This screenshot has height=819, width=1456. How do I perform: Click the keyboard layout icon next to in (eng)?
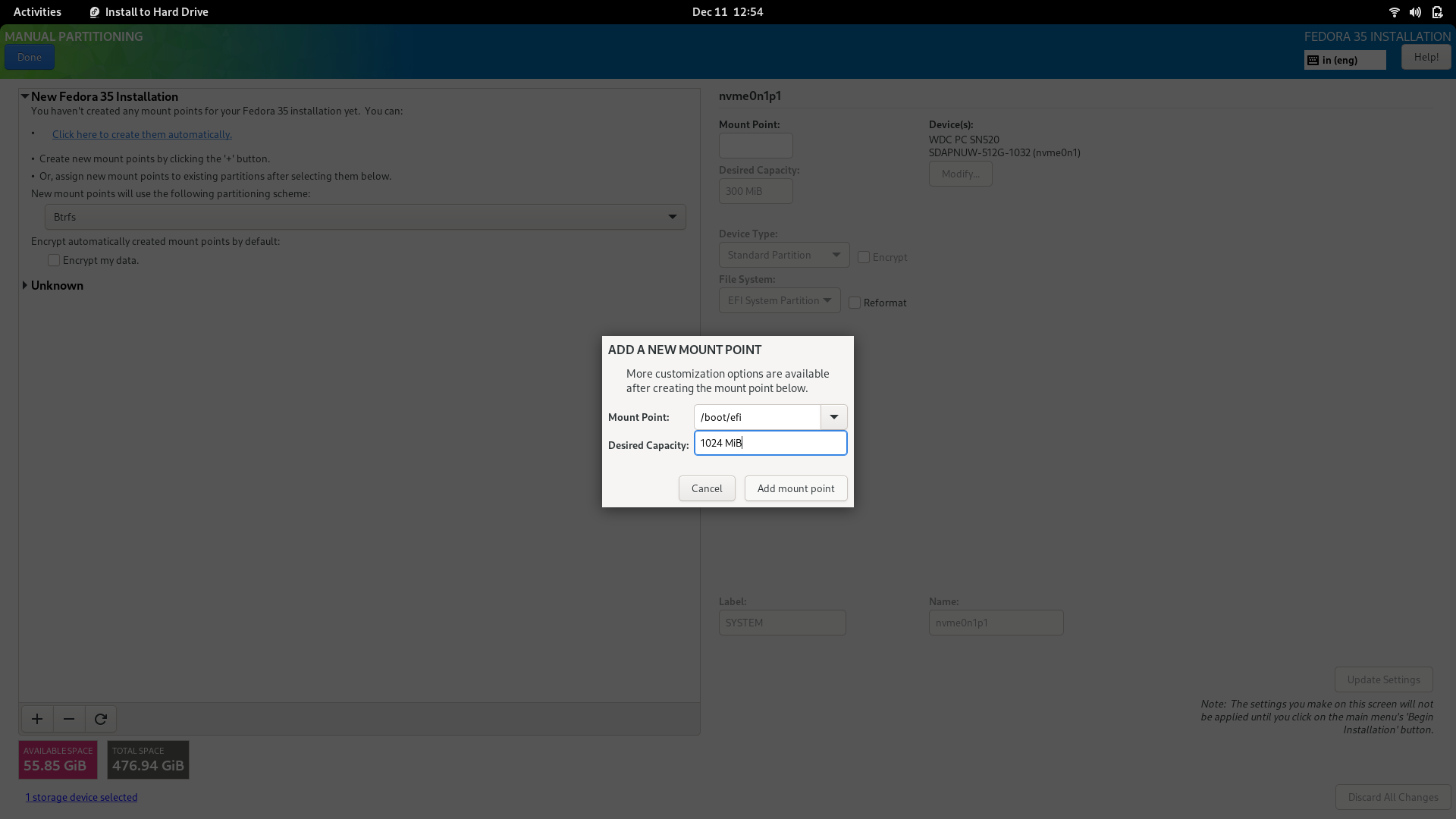point(1313,60)
